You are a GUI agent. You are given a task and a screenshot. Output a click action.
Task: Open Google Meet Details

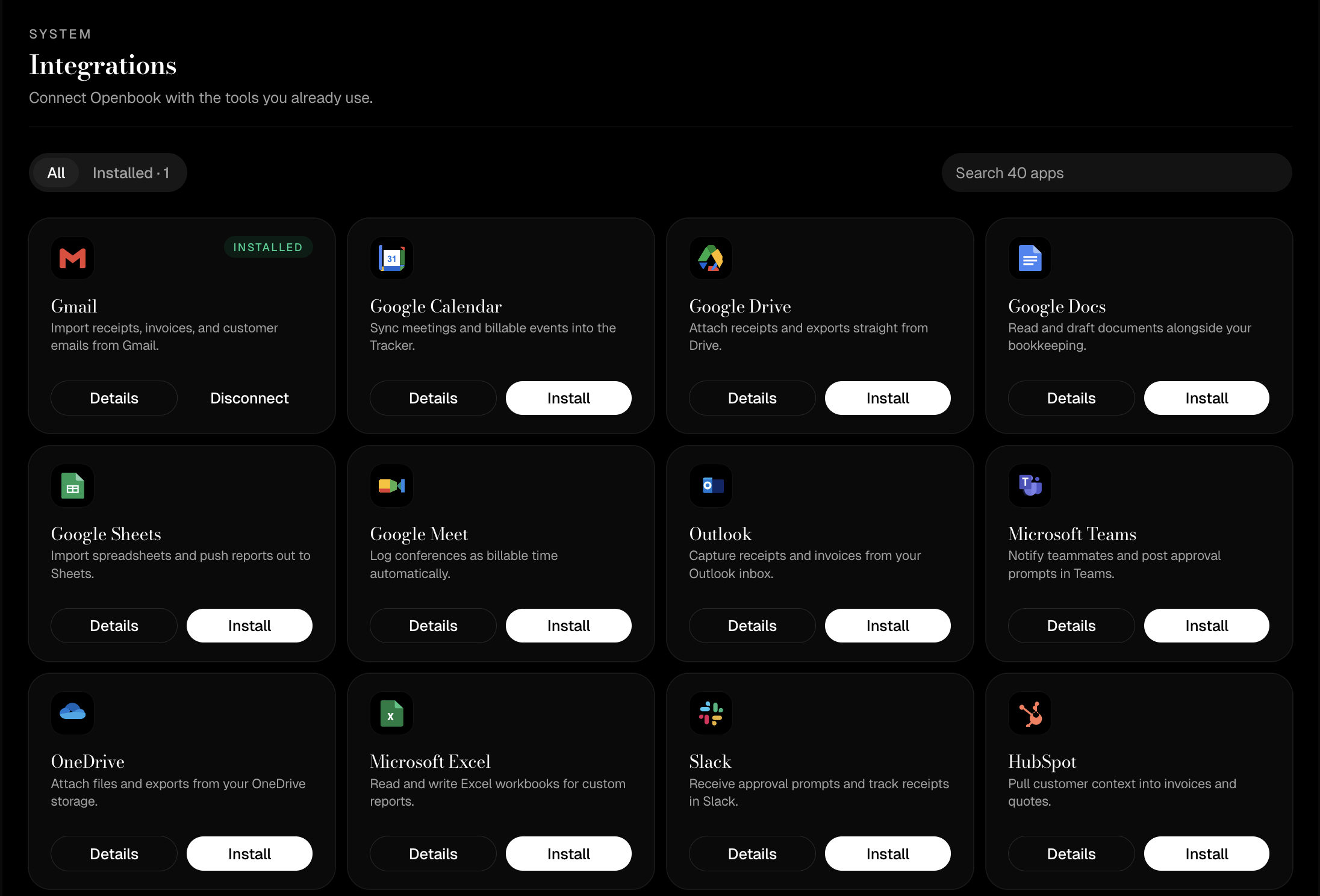[433, 626]
